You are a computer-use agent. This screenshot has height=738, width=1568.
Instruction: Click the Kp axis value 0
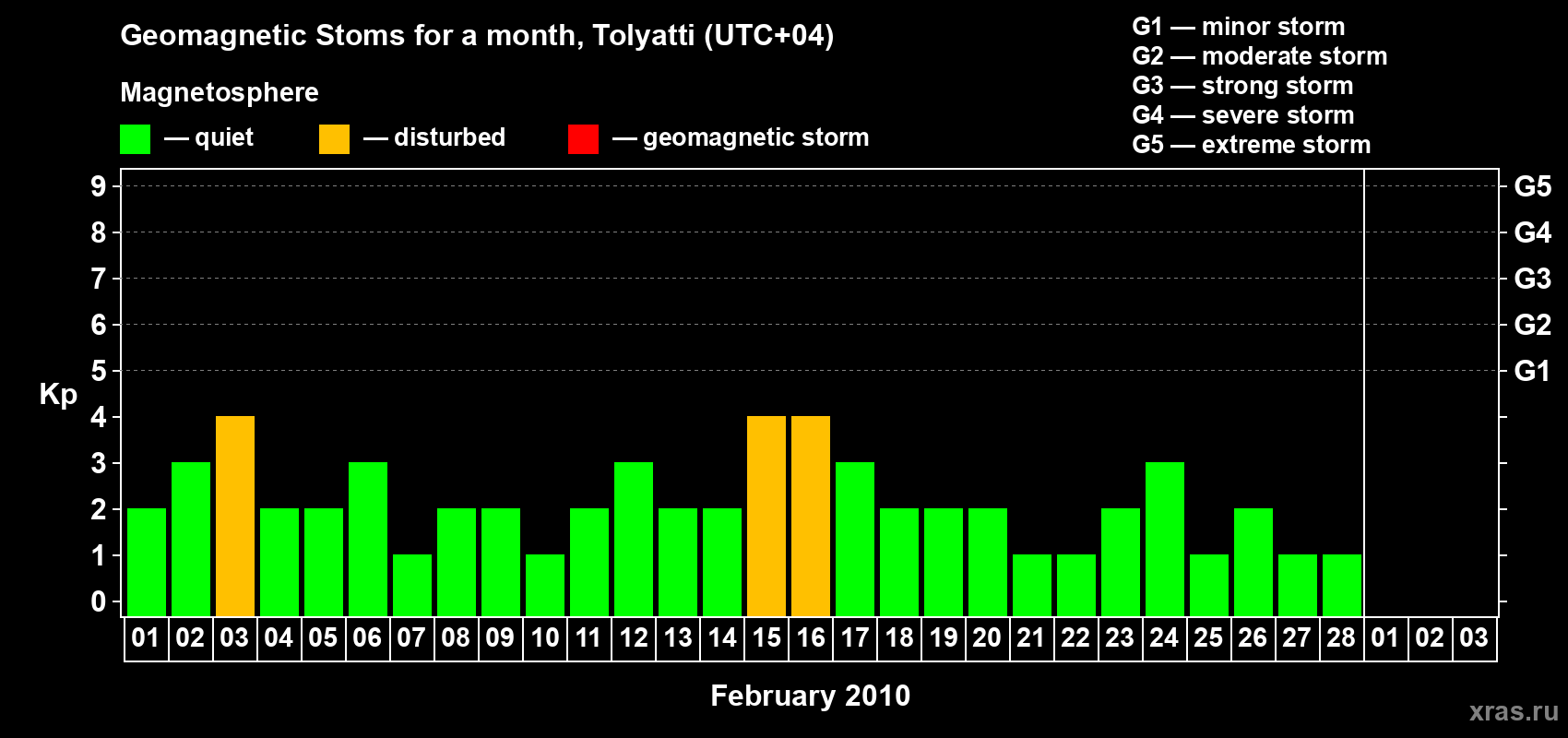[x=99, y=601]
